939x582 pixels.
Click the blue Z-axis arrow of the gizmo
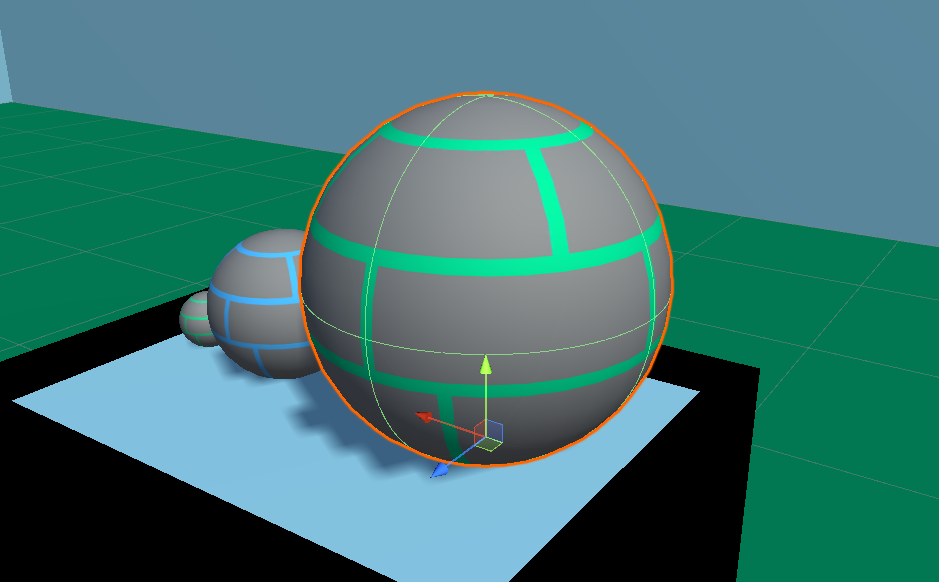click(440, 469)
